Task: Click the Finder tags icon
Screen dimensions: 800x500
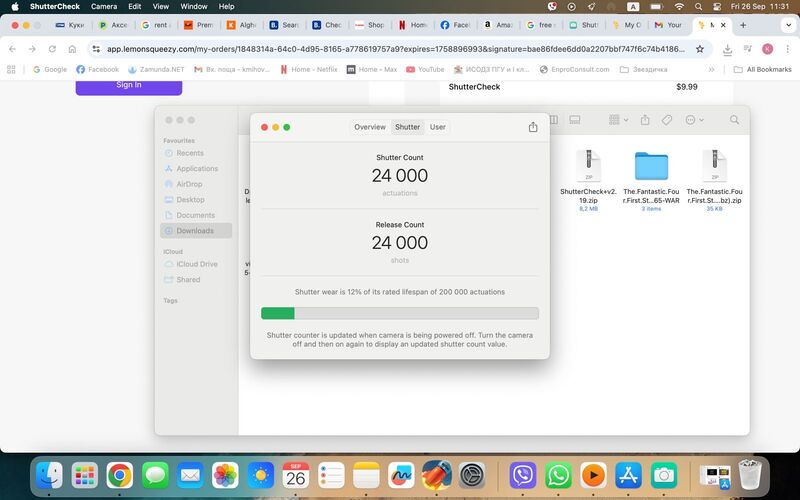Action: click(667, 120)
